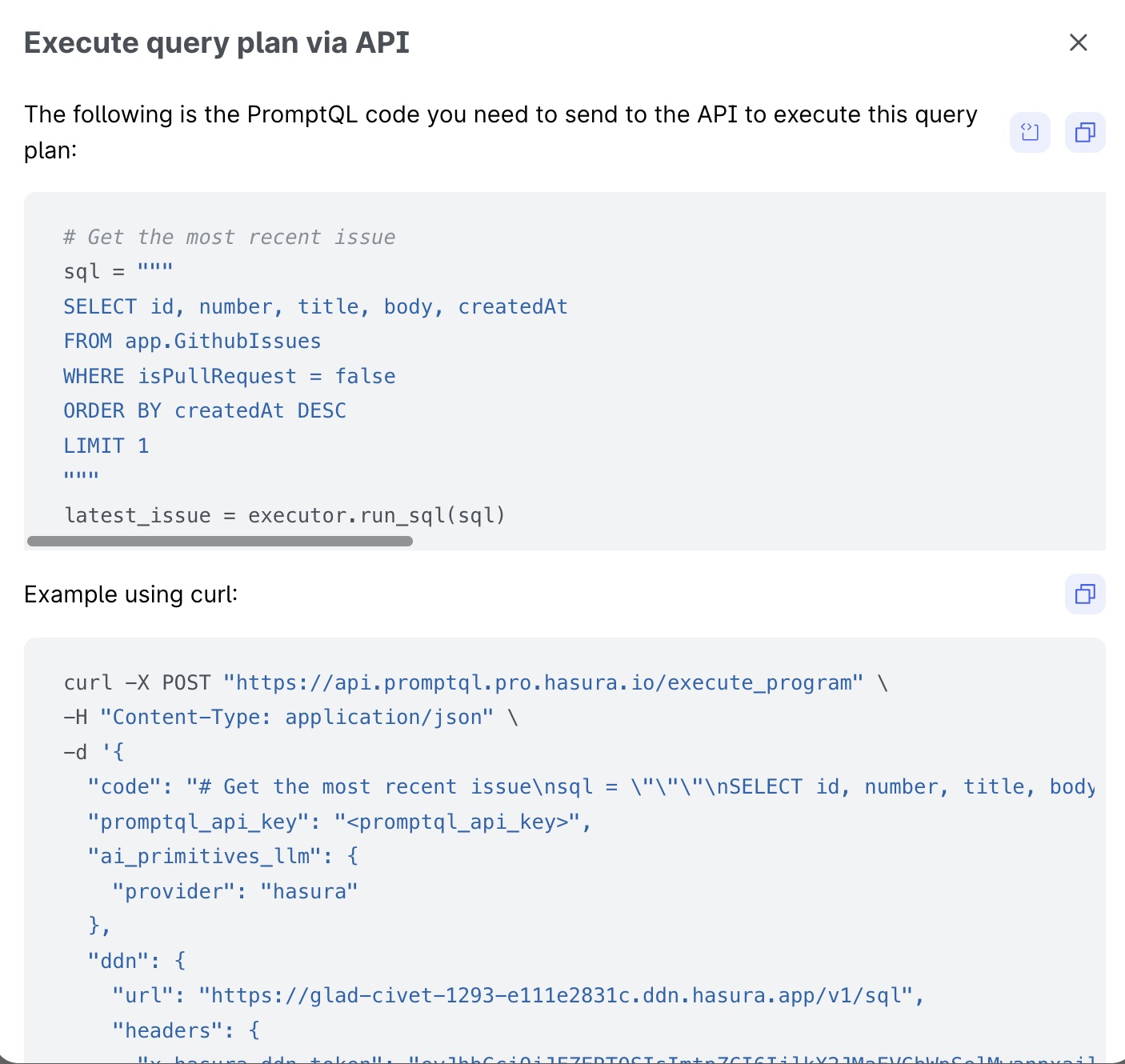Click the "code" line in curl body
Image resolution: width=1125 pixels, height=1064 pixels.
(591, 786)
